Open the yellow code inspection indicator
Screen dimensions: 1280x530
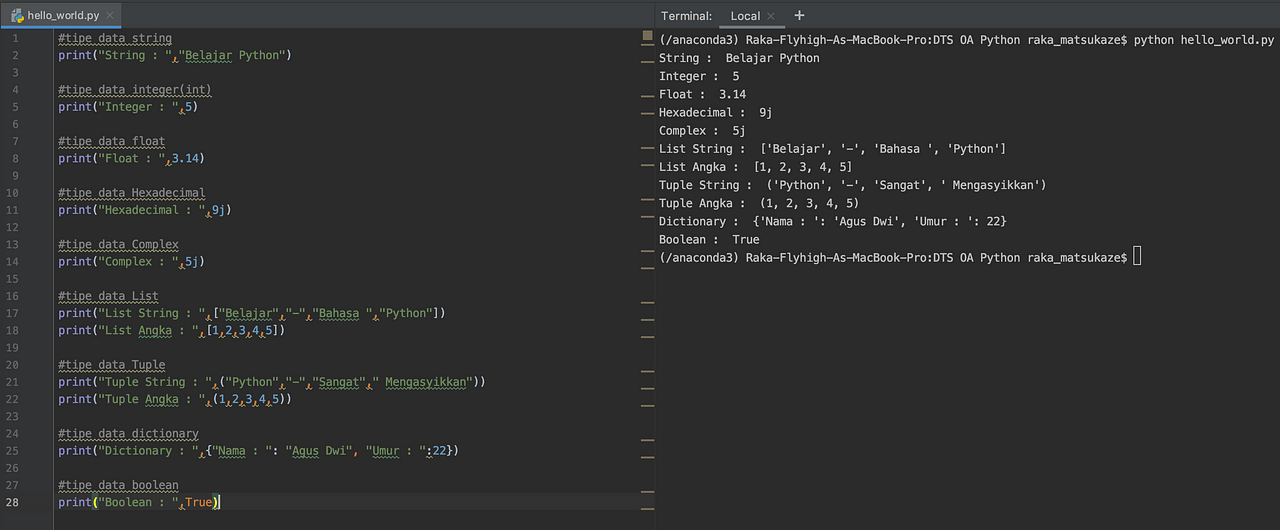[647, 37]
